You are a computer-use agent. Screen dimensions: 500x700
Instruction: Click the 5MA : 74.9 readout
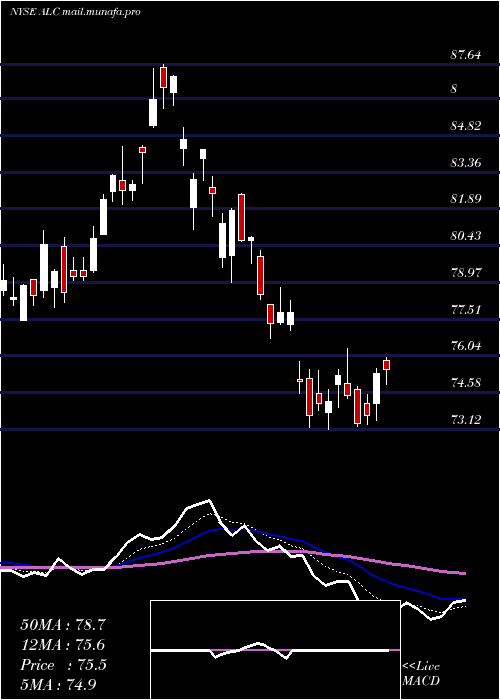click(x=58, y=685)
